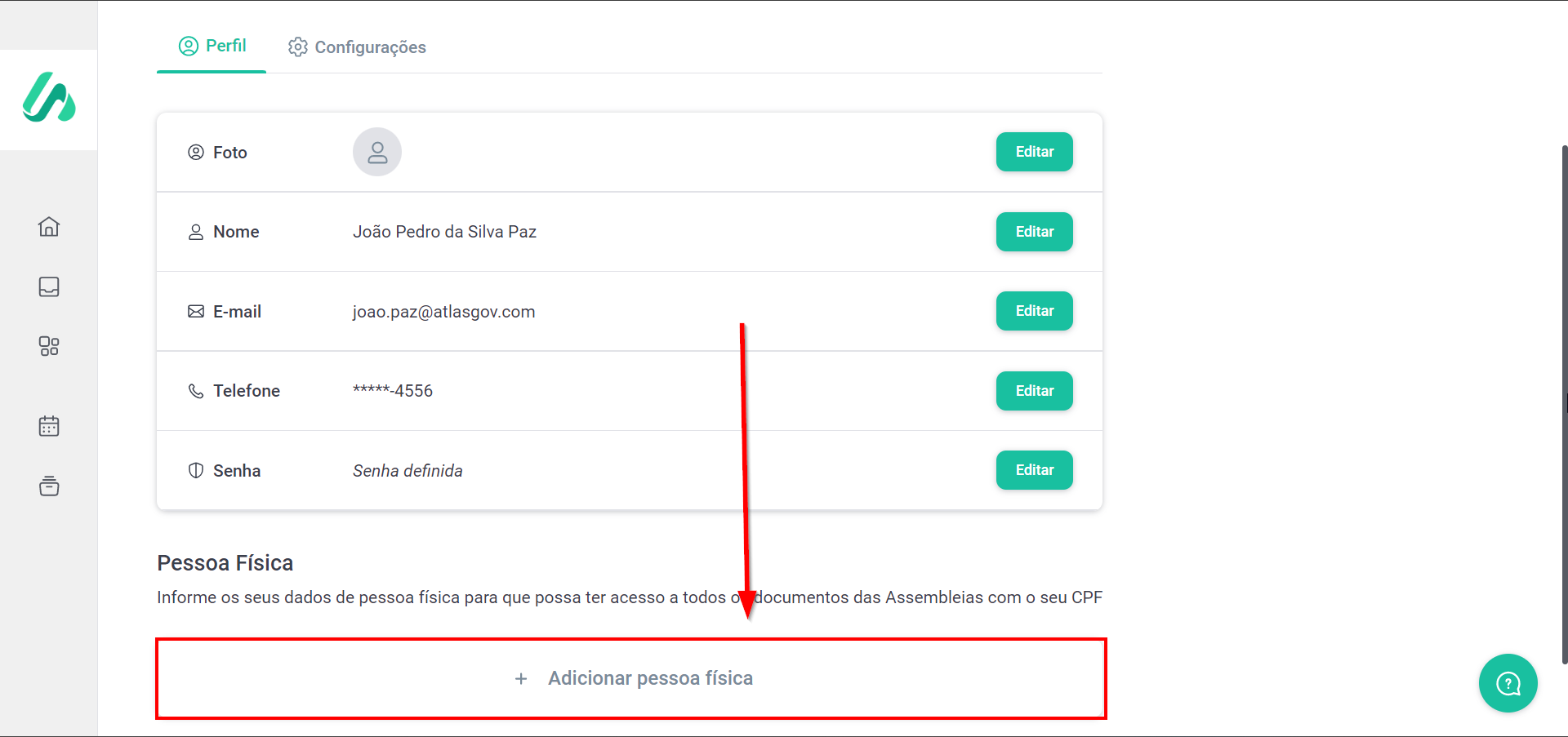The height and width of the screenshot is (737, 1568).
Task: Click Editar button for Senha
Action: (x=1034, y=470)
